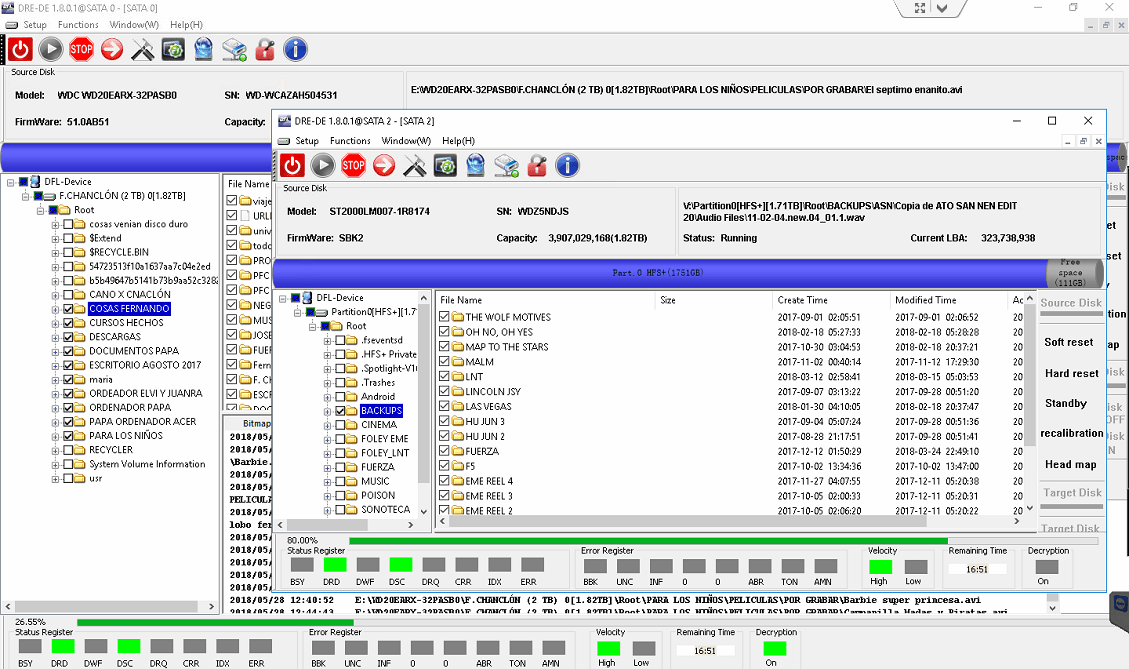Click the network drive icon in SATA 2 toolbar

[x=507, y=166]
